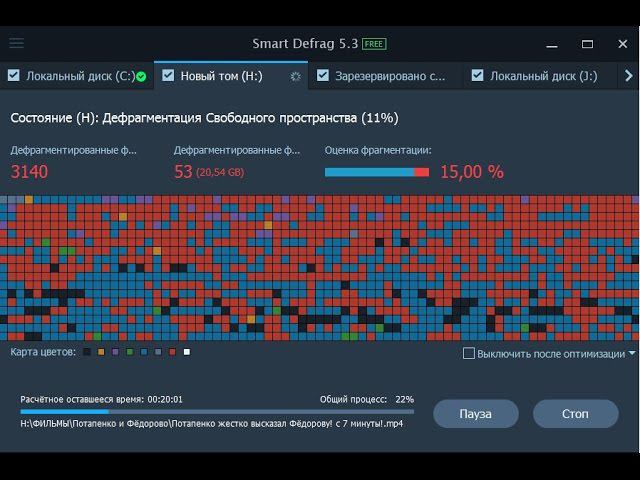Switch to Локальный диск (J:) tab
The width and height of the screenshot is (640, 480).
540,76
